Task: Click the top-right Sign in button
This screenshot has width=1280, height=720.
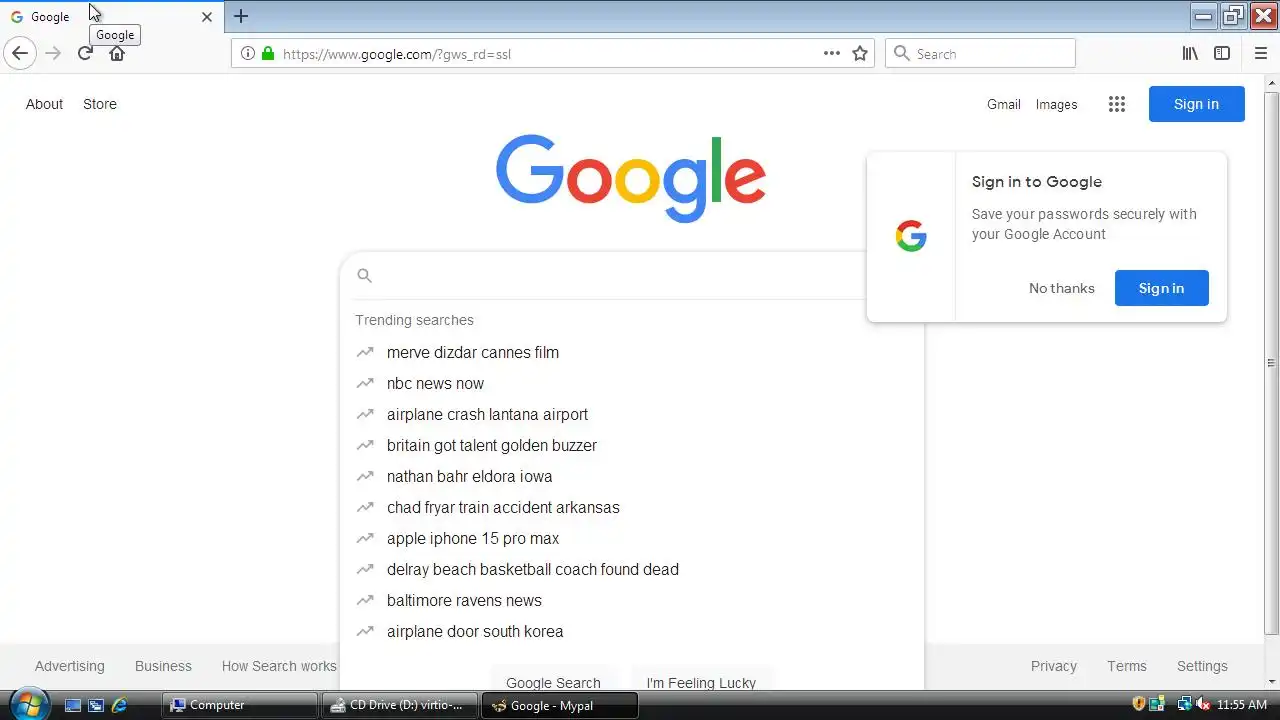Action: [1196, 104]
